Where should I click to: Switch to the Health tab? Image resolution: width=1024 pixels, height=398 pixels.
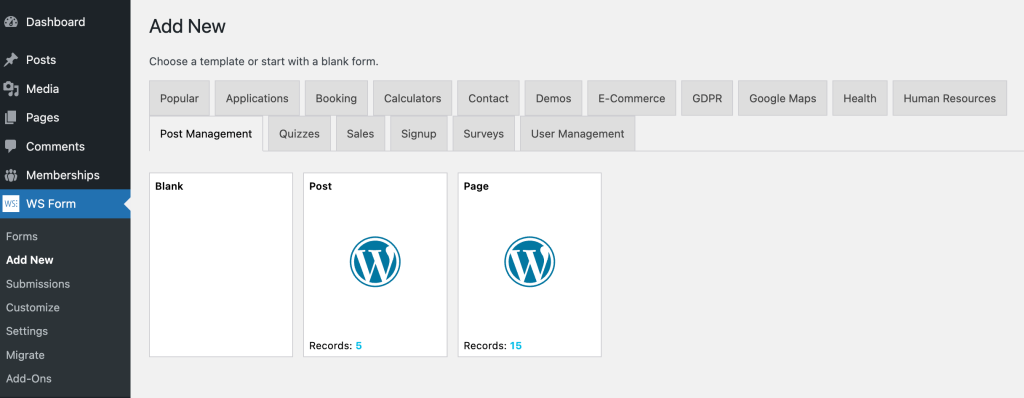859,98
